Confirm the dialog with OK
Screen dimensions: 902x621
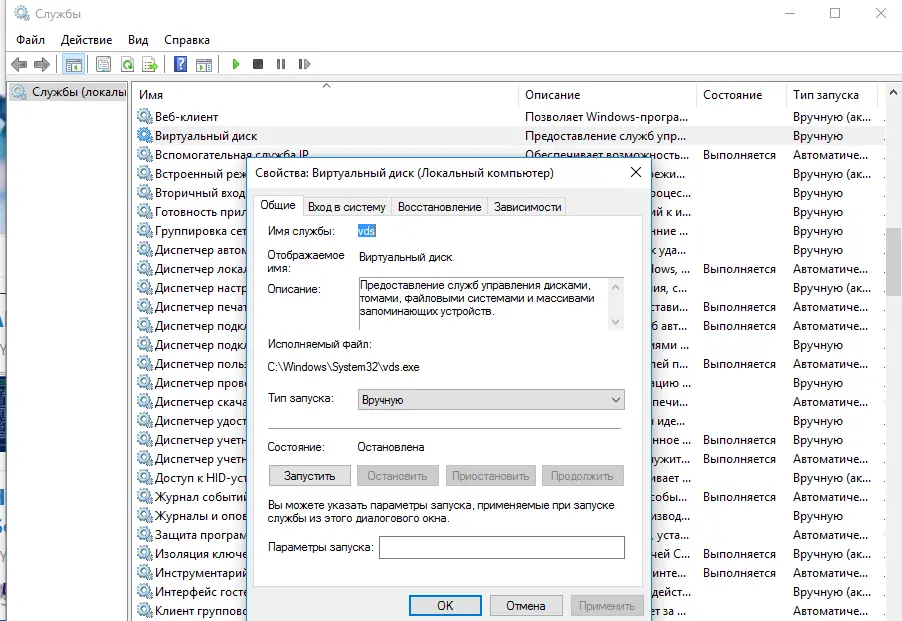point(445,605)
